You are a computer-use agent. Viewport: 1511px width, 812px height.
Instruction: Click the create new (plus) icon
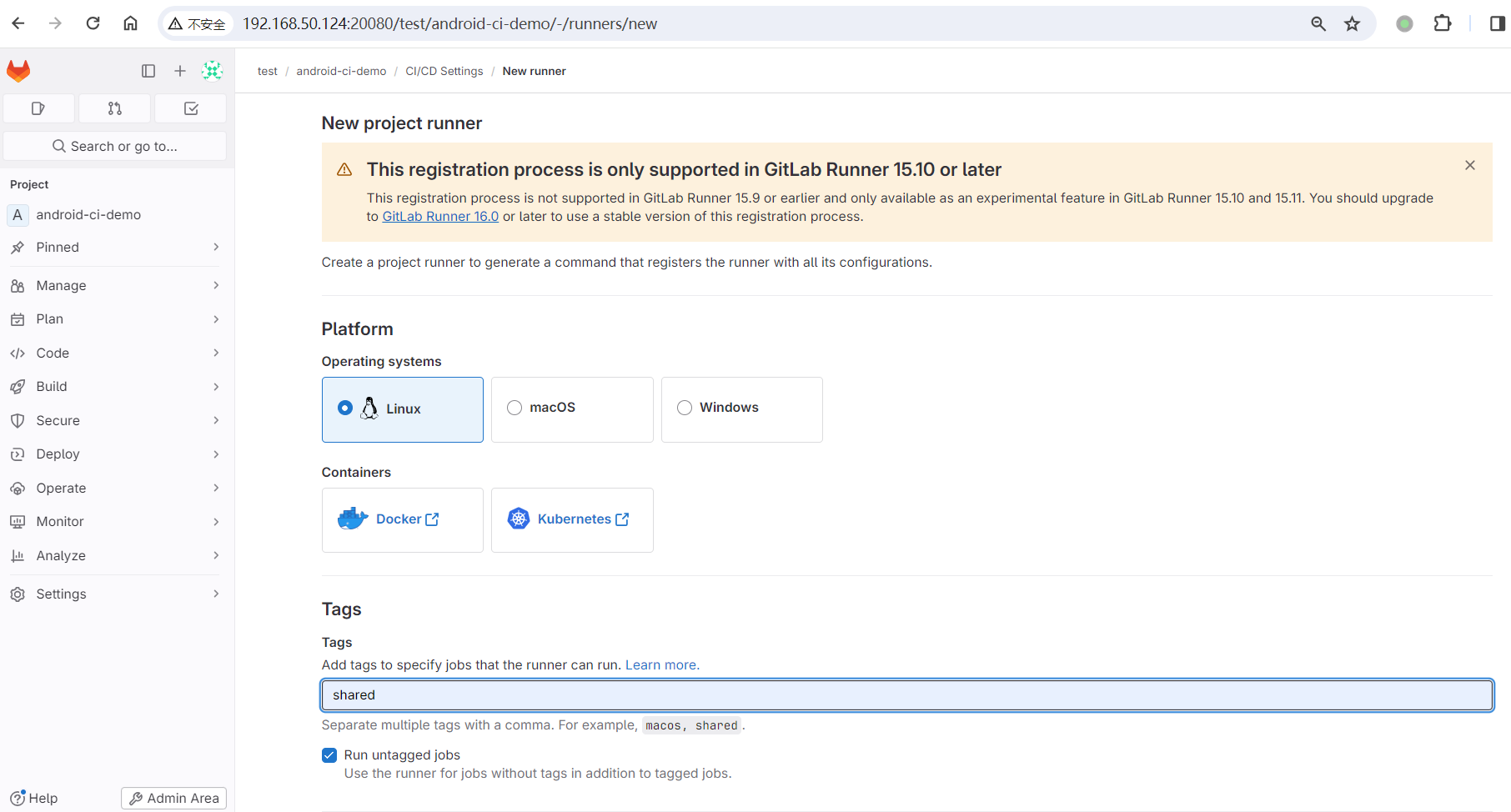coord(179,71)
